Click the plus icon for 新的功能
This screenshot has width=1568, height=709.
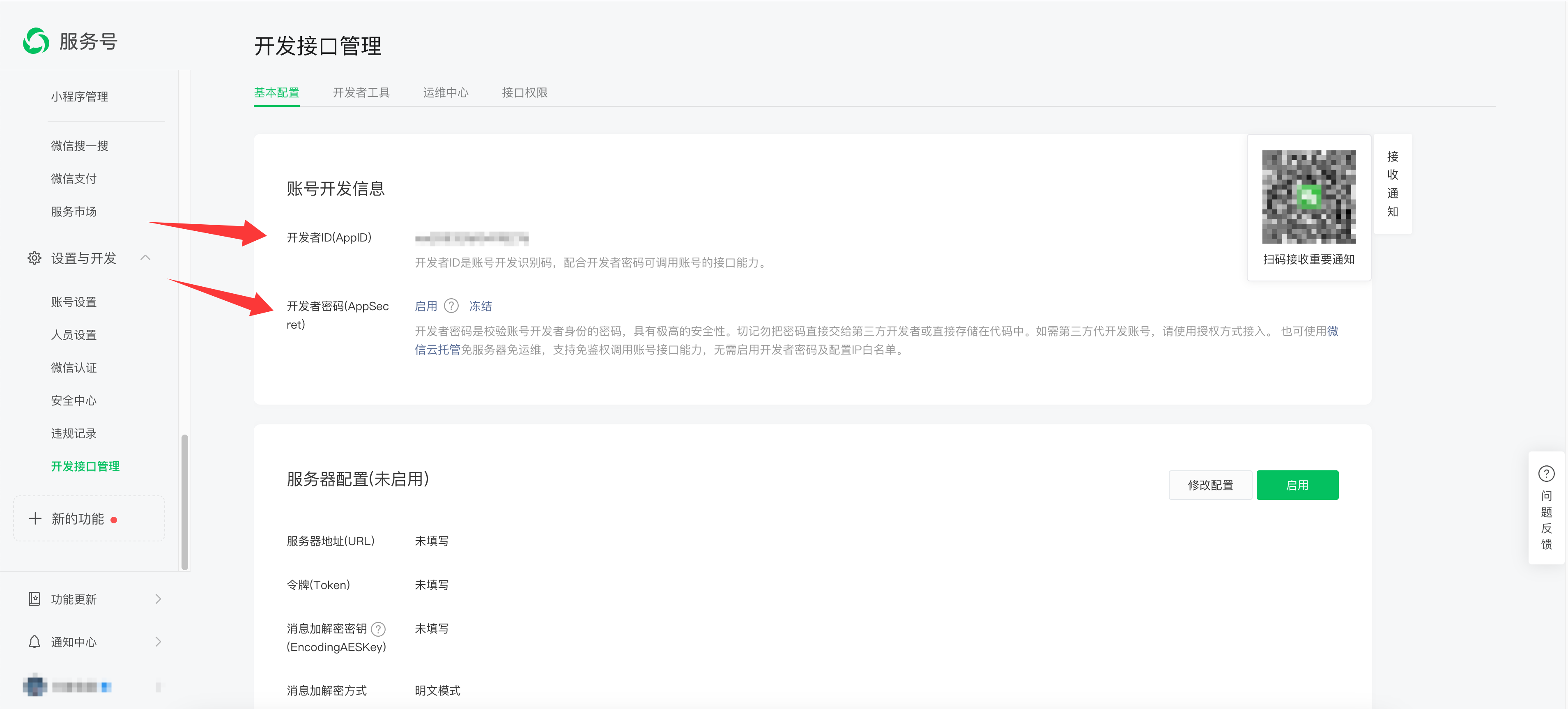(35, 518)
